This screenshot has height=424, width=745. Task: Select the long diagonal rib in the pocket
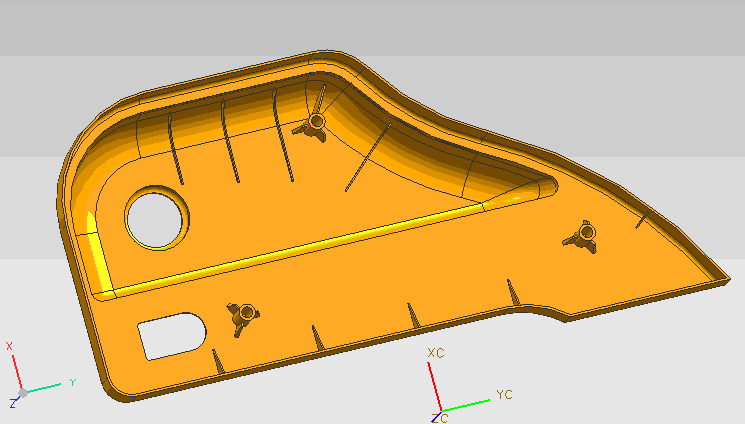coord(368,158)
